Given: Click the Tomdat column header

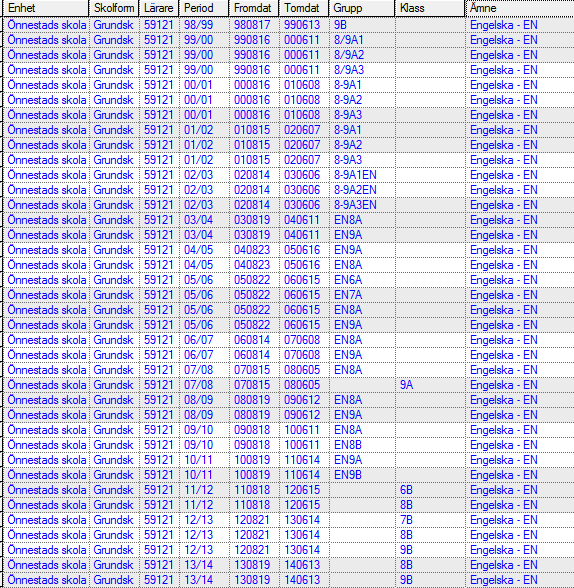Looking at the screenshot, I should pos(304,8).
